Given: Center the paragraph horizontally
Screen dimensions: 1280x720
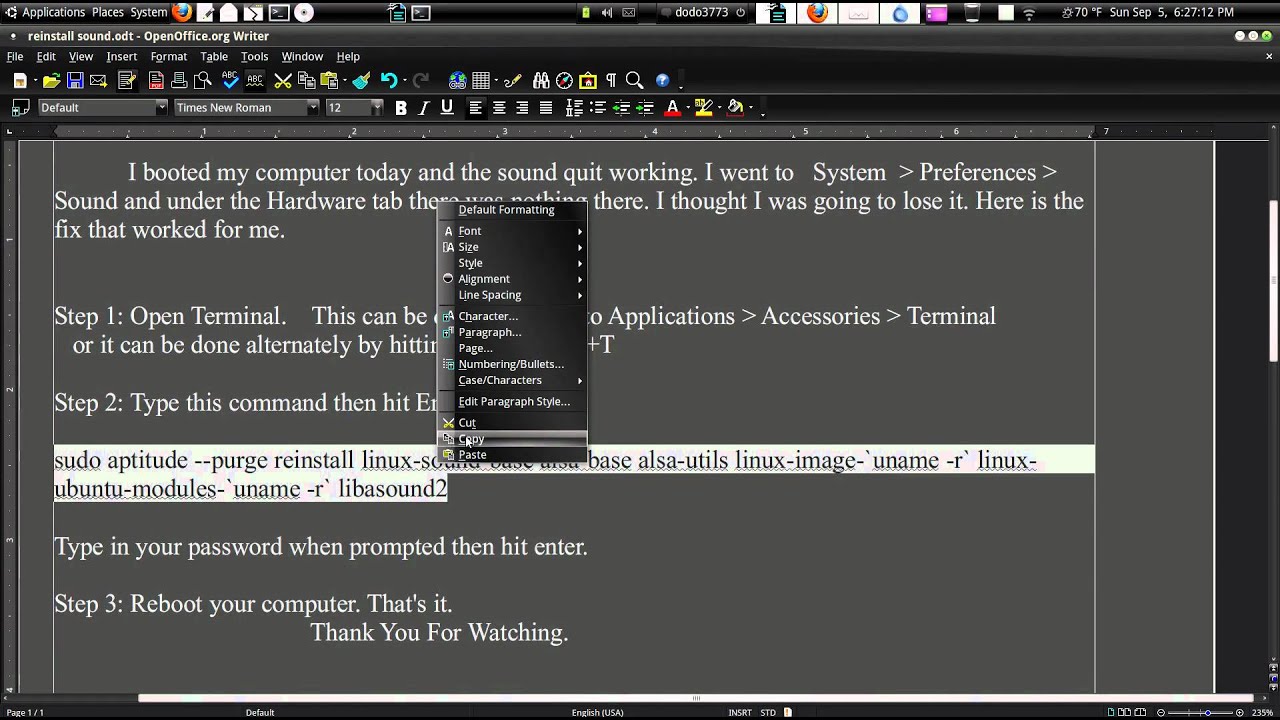Looking at the screenshot, I should pos(499,107).
